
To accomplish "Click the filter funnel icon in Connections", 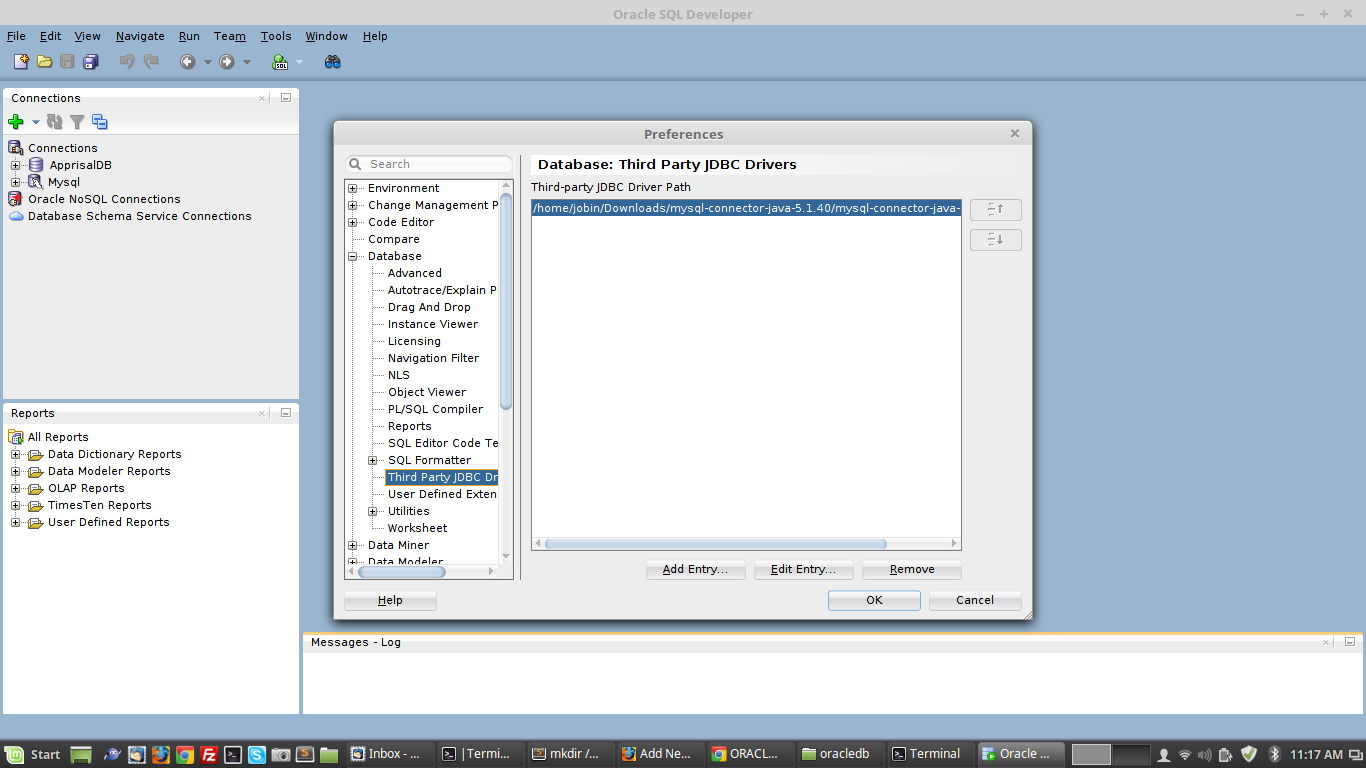I will point(77,122).
